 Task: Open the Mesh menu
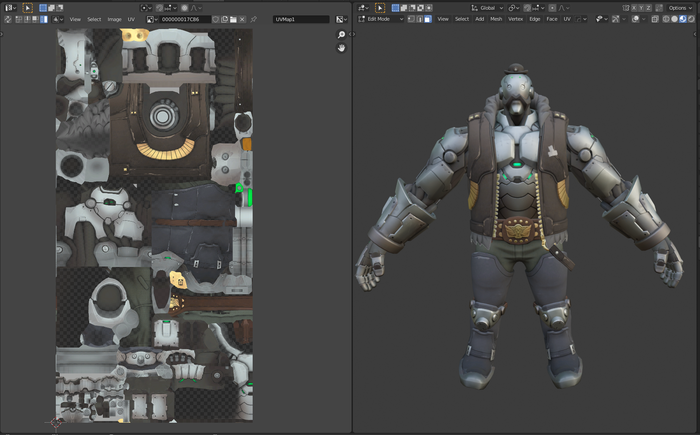tap(496, 19)
